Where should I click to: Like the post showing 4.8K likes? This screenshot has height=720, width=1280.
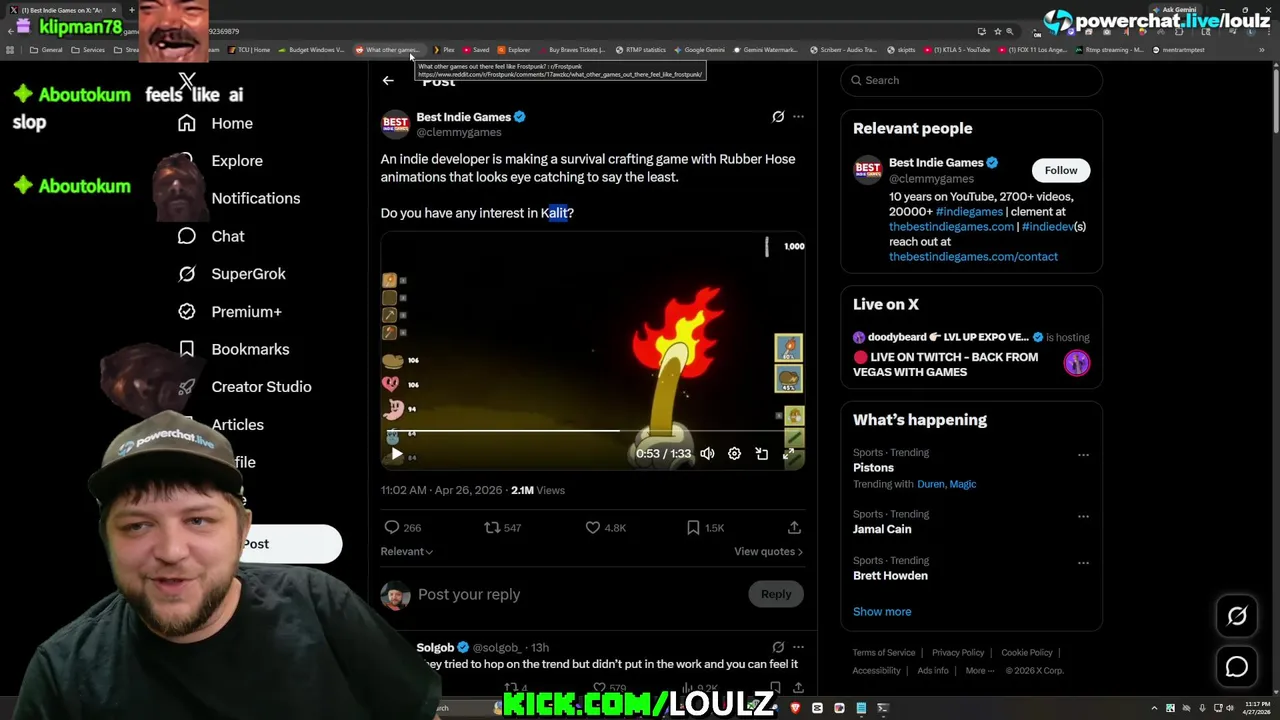click(x=592, y=527)
